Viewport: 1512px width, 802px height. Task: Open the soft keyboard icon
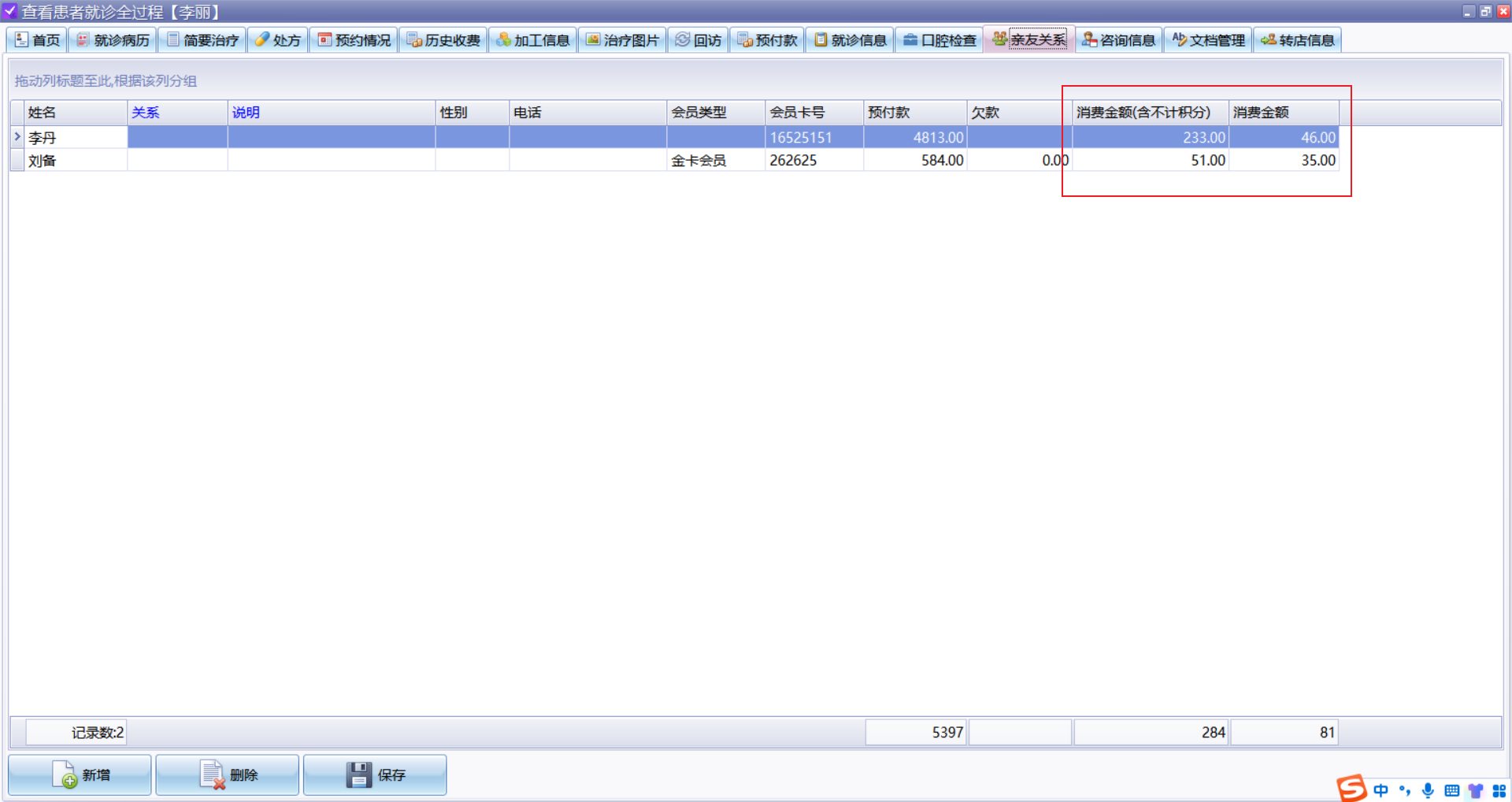click(1452, 790)
